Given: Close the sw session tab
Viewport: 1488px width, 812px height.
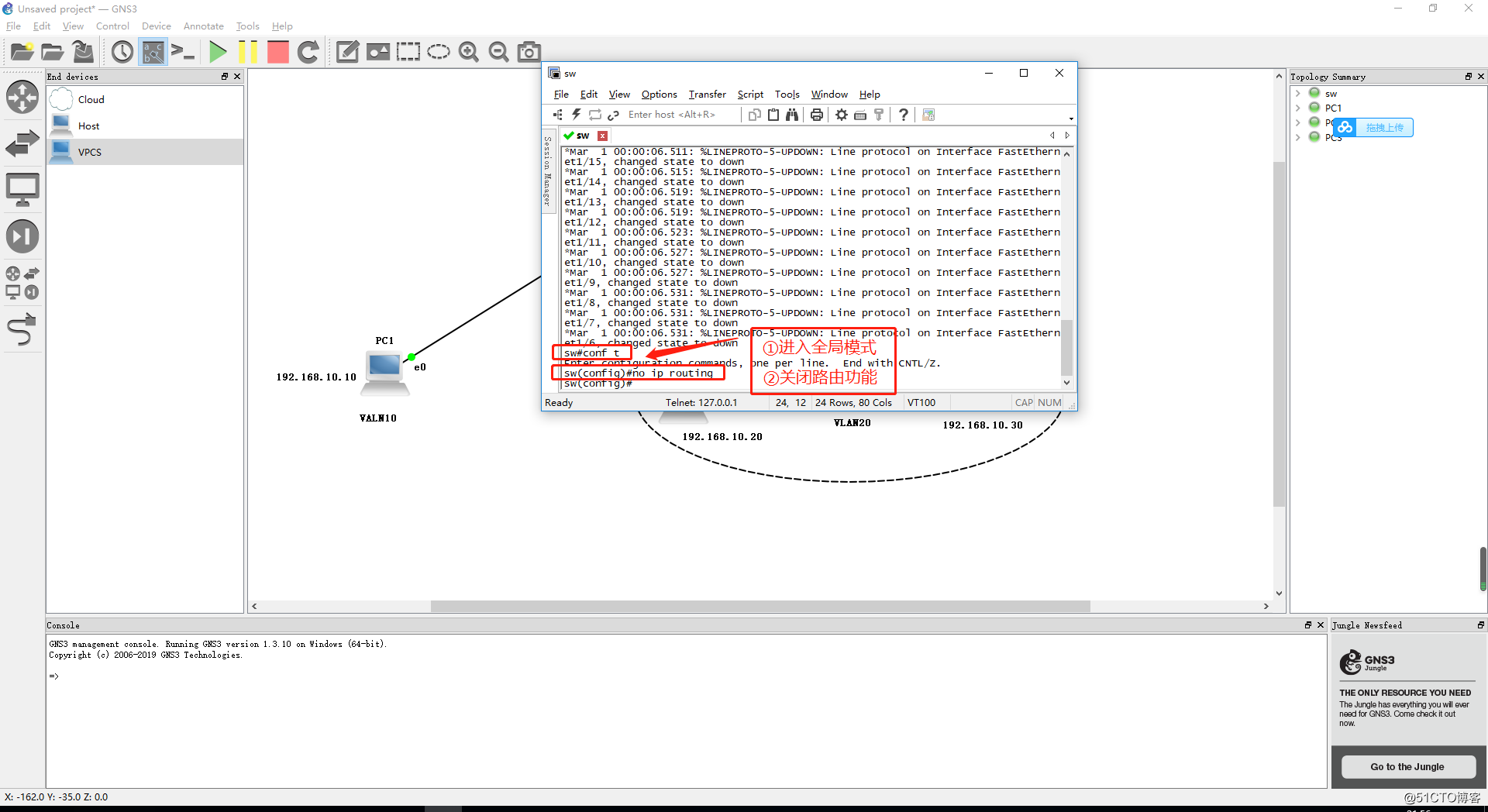Looking at the screenshot, I should click(602, 136).
